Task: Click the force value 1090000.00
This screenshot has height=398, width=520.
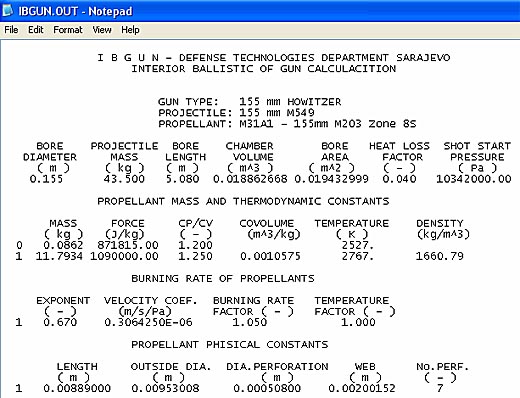Action: [124, 256]
